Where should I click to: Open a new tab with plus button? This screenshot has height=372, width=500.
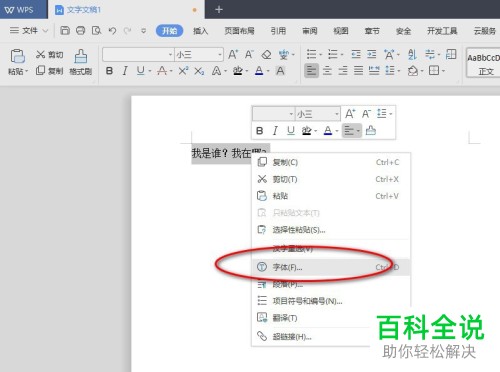(219, 10)
